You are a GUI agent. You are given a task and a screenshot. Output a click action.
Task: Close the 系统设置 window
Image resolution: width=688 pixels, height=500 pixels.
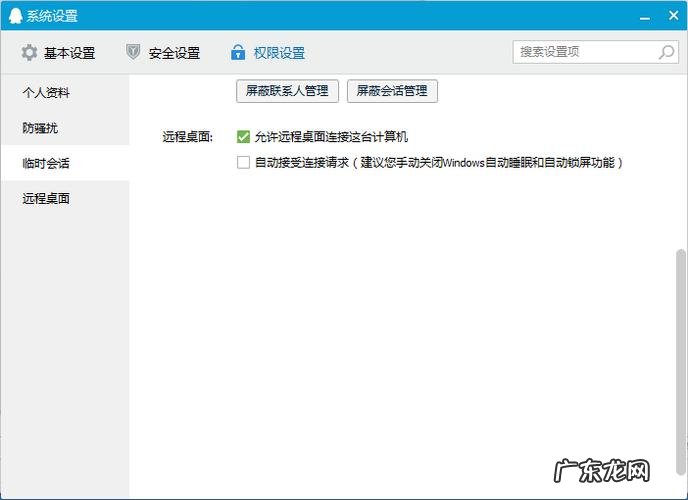point(671,15)
